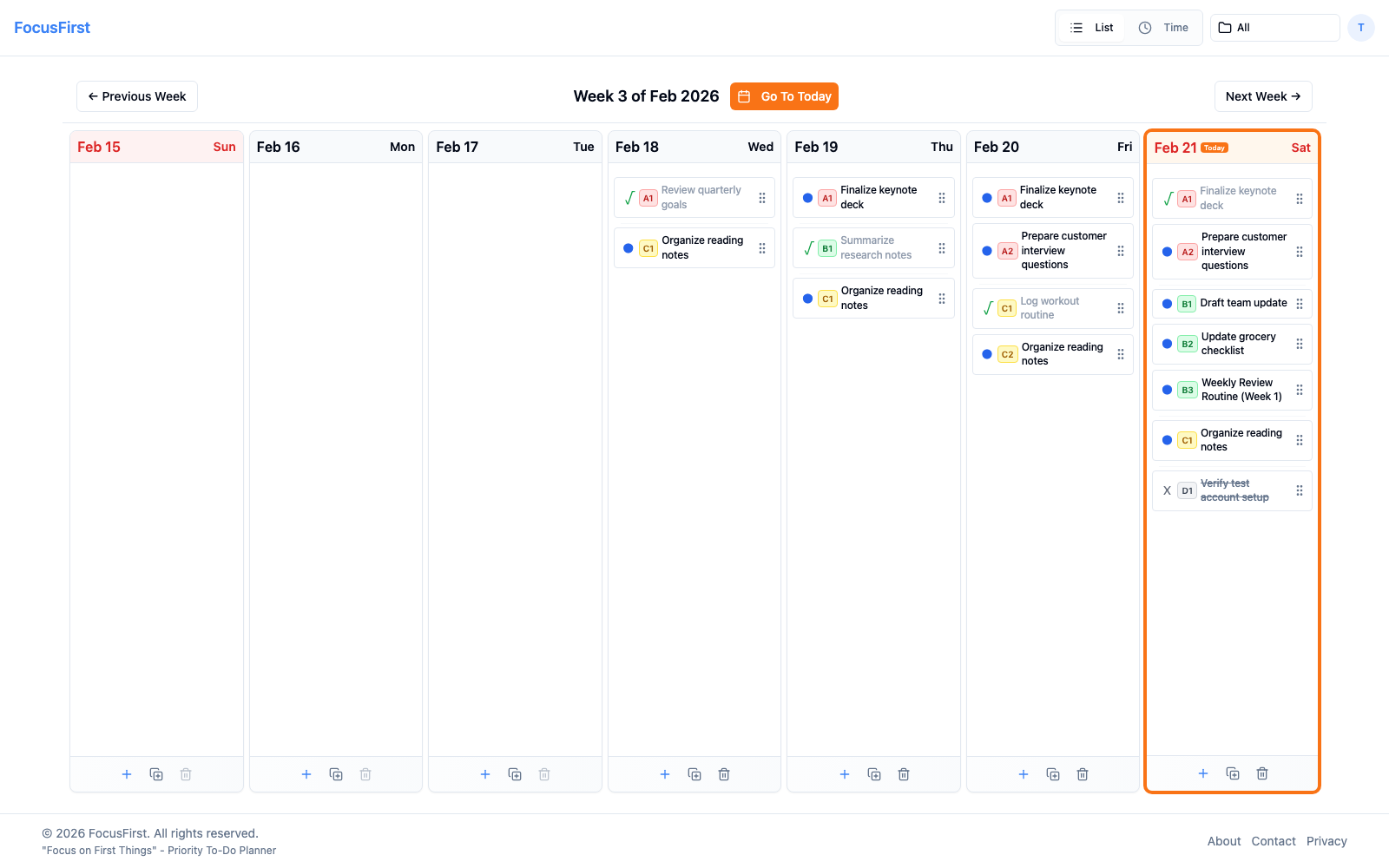Click the drag handle on Weekly Review Routine (Week 1)
The image size is (1389, 868).
coord(1300,389)
